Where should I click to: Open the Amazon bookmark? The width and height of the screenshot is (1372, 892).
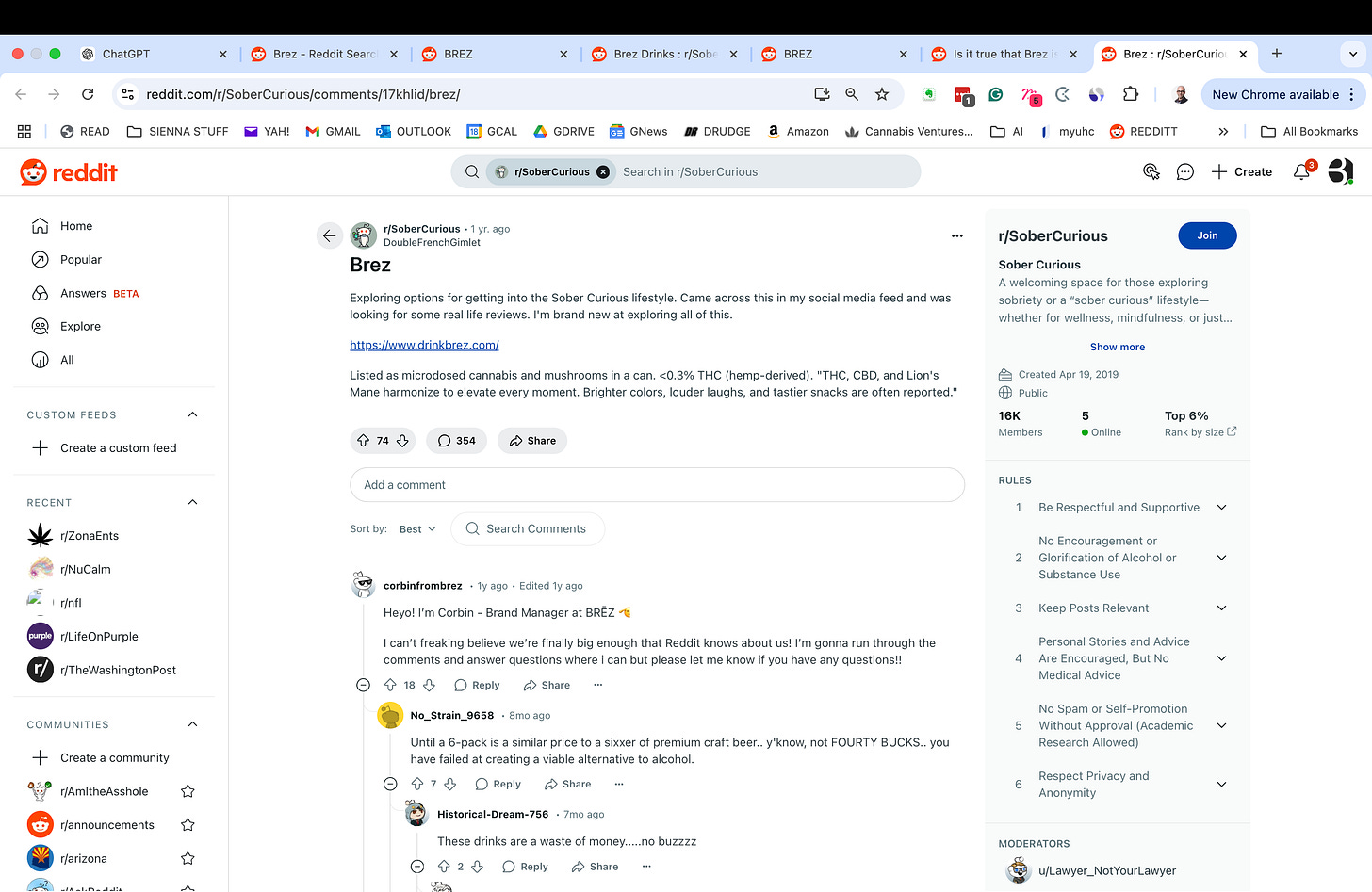tap(797, 132)
